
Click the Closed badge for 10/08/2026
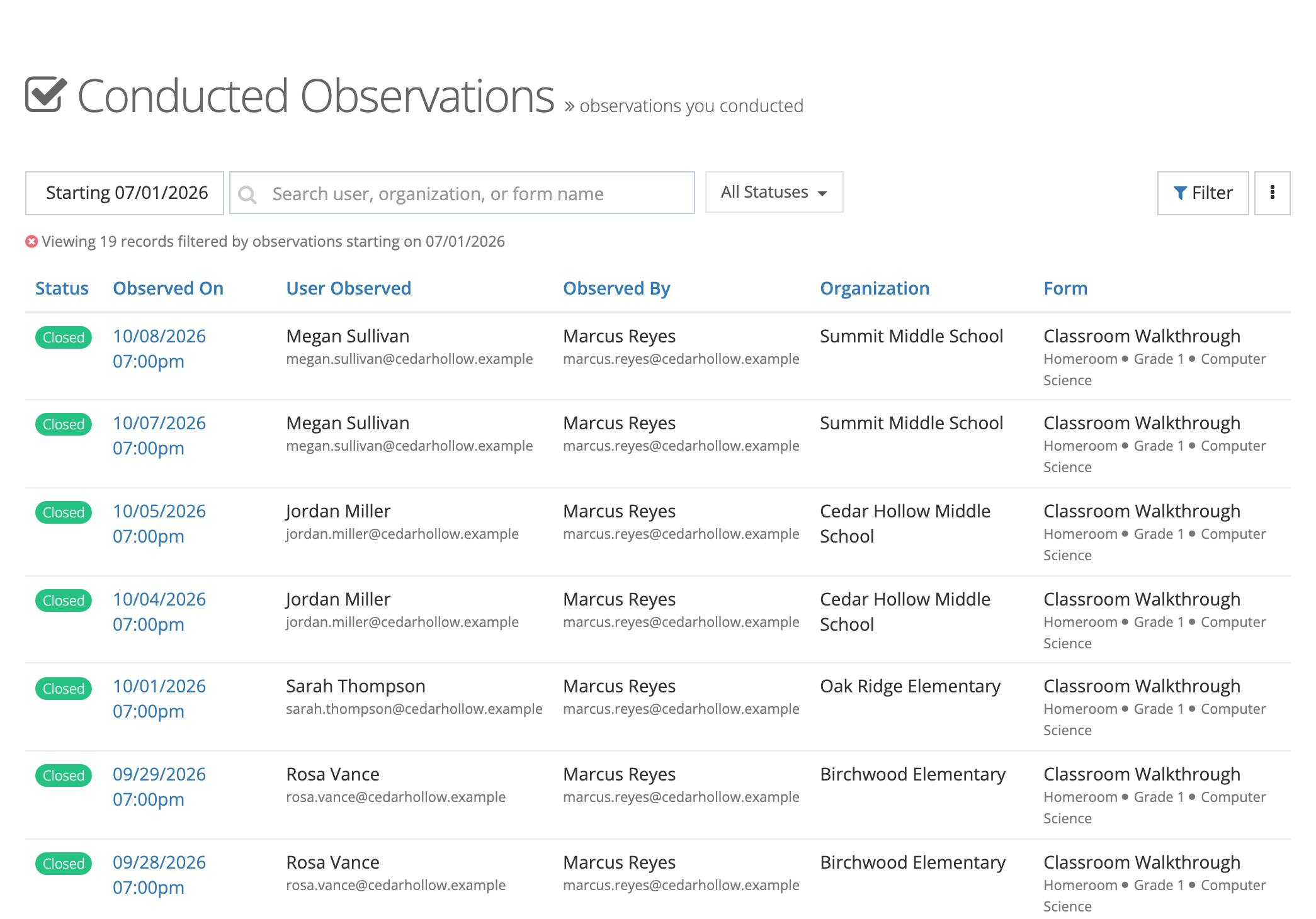(x=64, y=337)
